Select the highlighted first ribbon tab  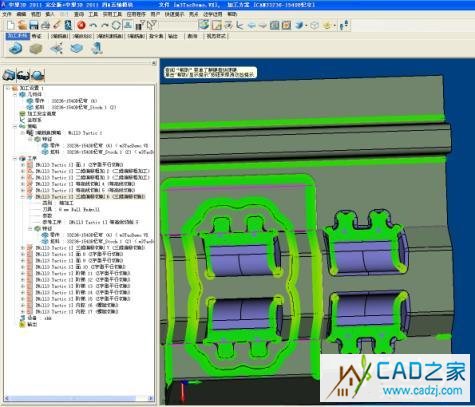18,36
